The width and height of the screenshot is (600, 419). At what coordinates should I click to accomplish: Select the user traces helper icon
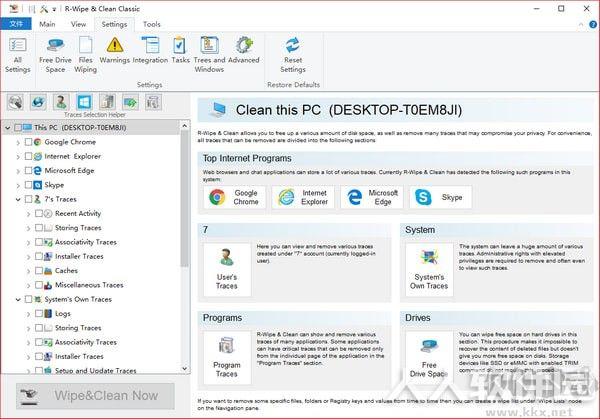click(61, 102)
